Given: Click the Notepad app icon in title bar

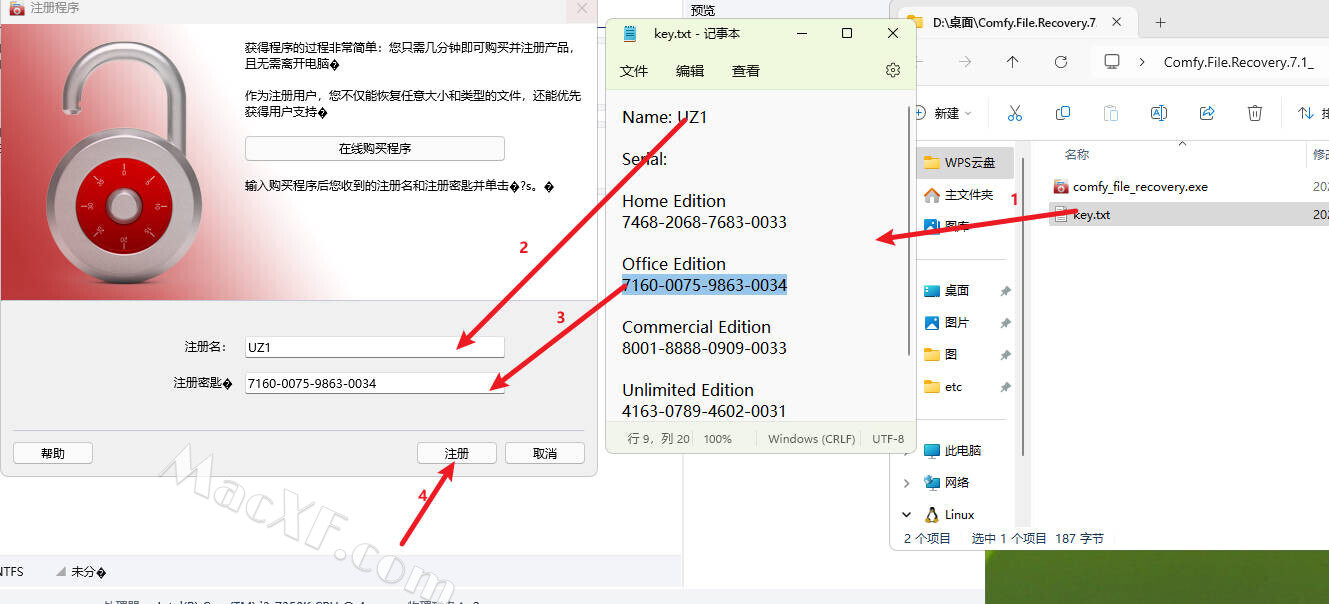Looking at the screenshot, I should click(x=630, y=33).
